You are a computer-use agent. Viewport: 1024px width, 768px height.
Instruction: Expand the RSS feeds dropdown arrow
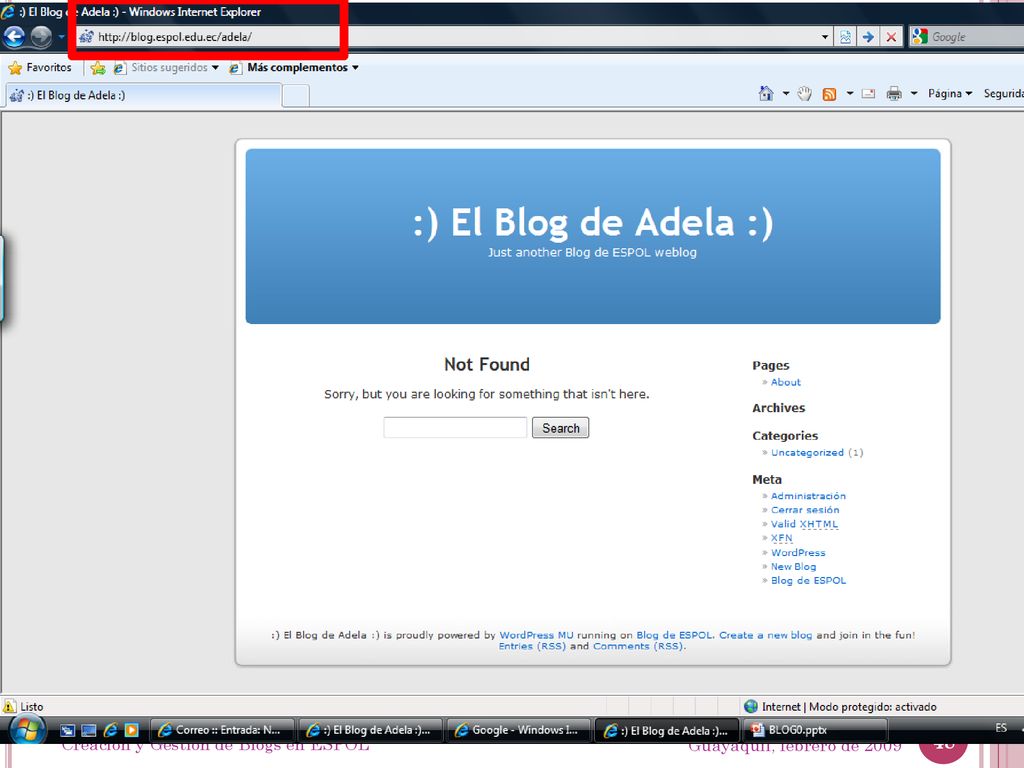850,93
